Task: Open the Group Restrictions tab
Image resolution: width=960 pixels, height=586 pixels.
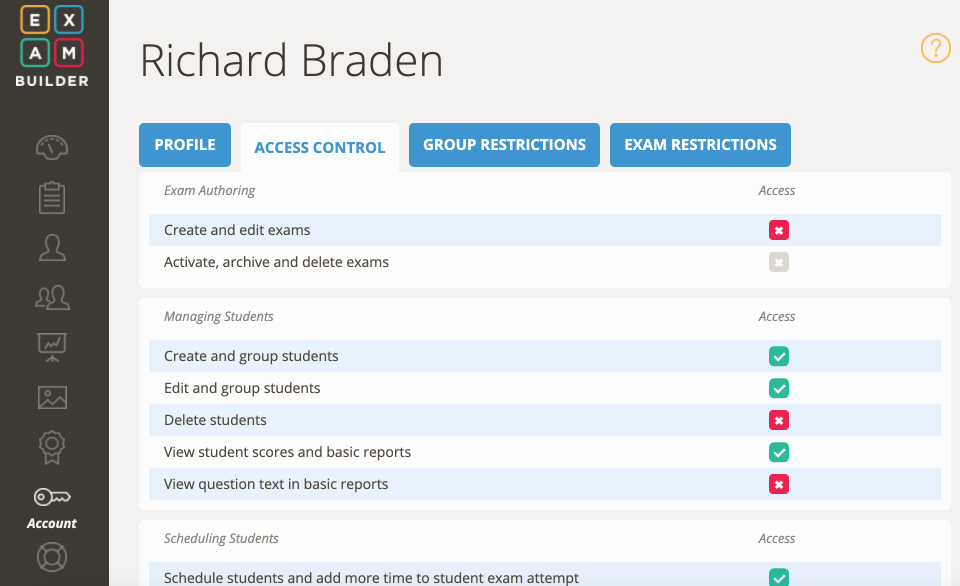Action: pyautogui.click(x=504, y=144)
